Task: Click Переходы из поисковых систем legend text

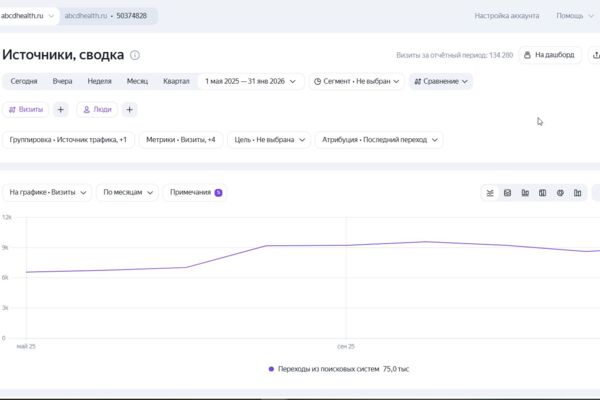Action: pyautogui.click(x=328, y=369)
